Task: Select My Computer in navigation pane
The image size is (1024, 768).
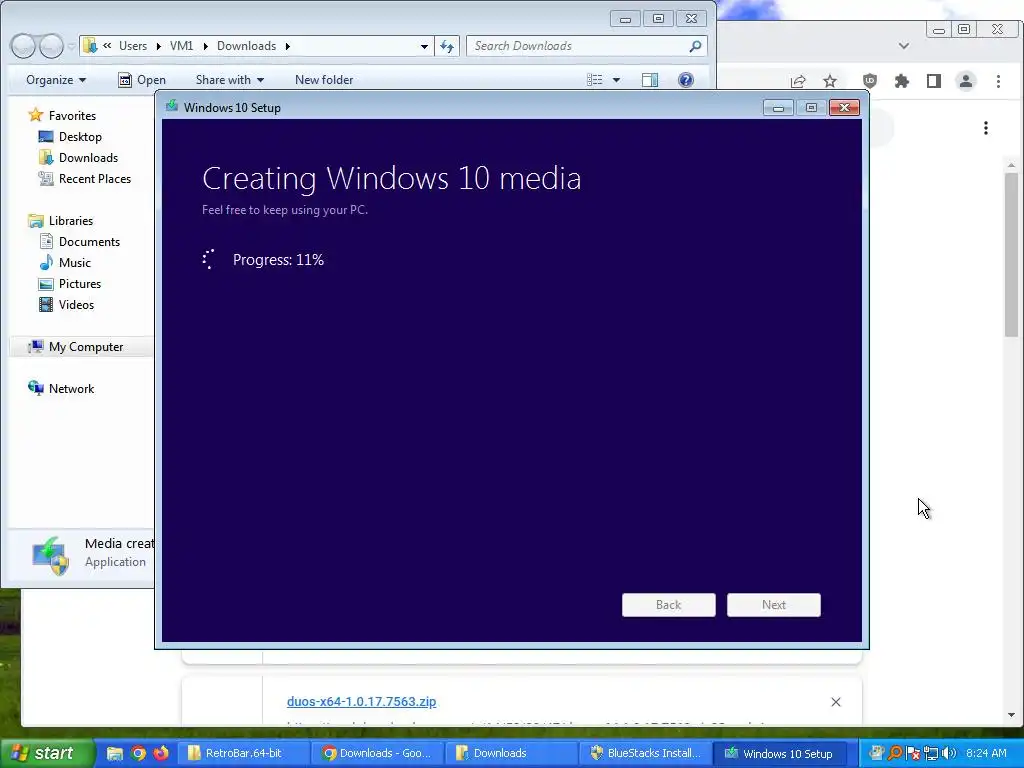Action: tap(76, 347)
